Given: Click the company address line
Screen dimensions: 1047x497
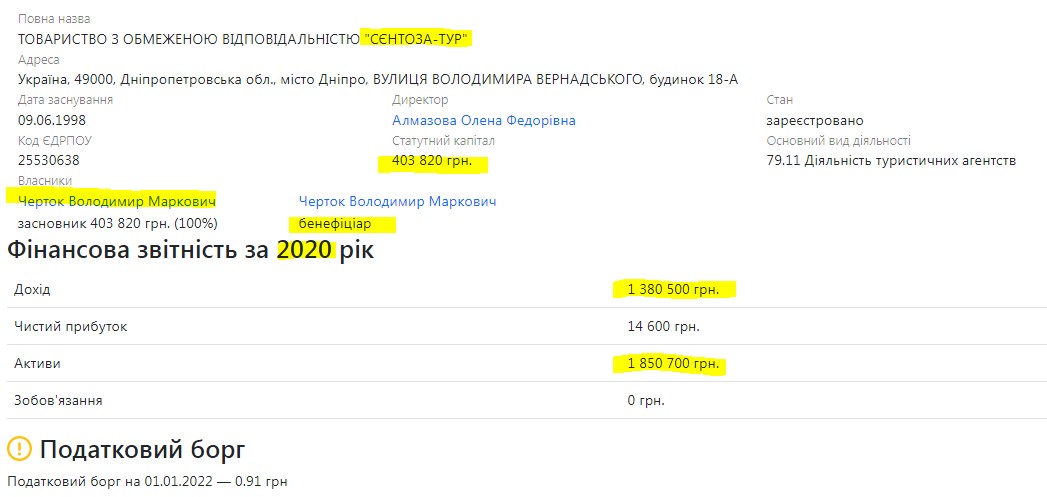Looking at the screenshot, I should (x=378, y=79).
